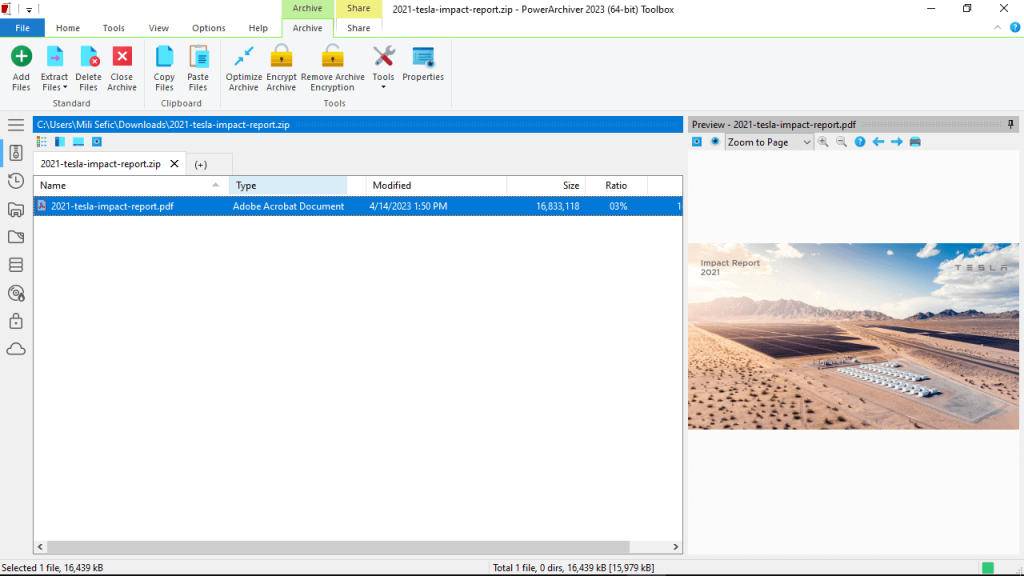Click the 16,833,118 size cell
The width and height of the screenshot is (1024, 576).
pos(558,206)
